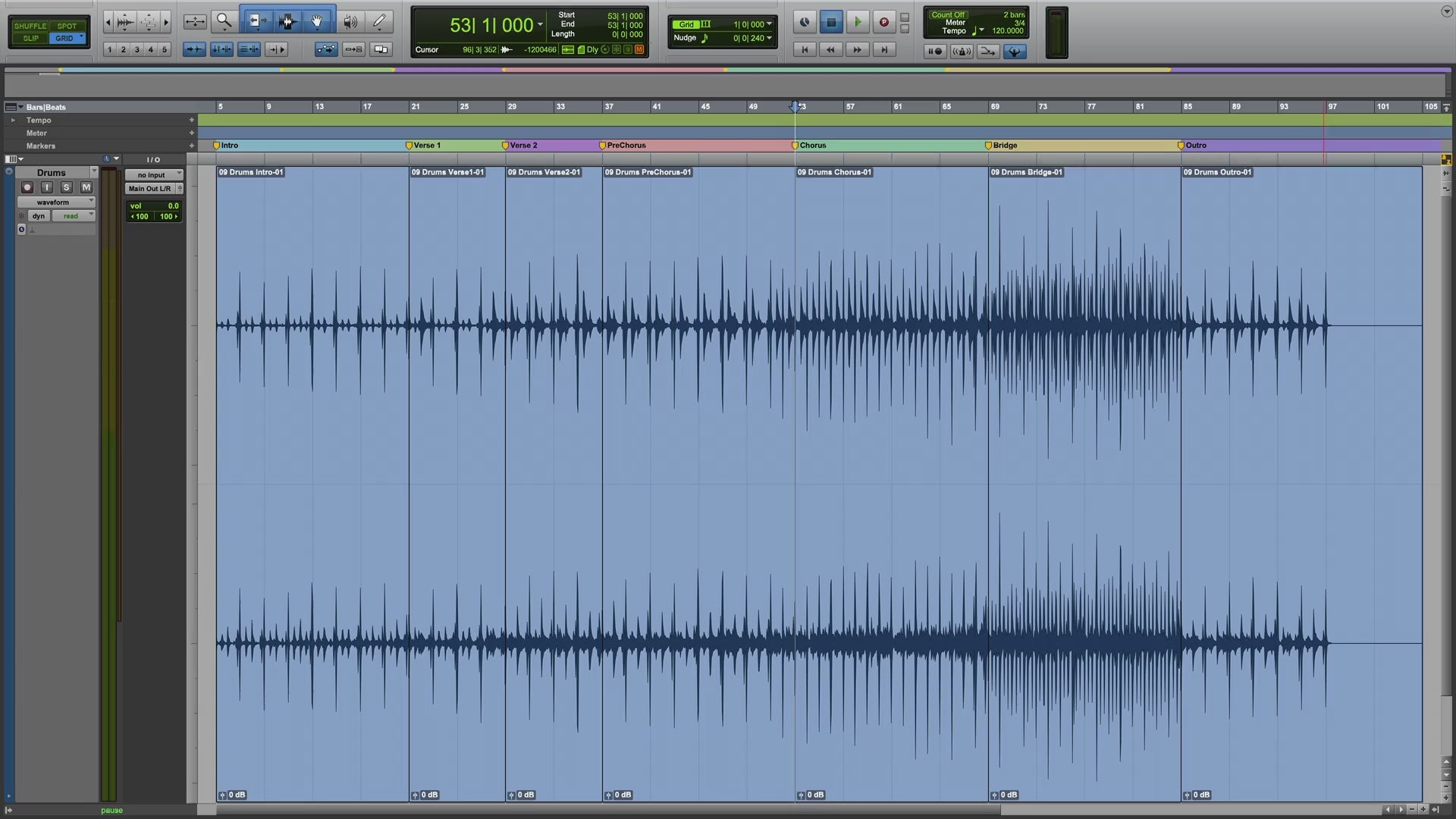The width and height of the screenshot is (1456, 819).
Task: Select the Scrubber speaker tool
Action: click(x=350, y=22)
